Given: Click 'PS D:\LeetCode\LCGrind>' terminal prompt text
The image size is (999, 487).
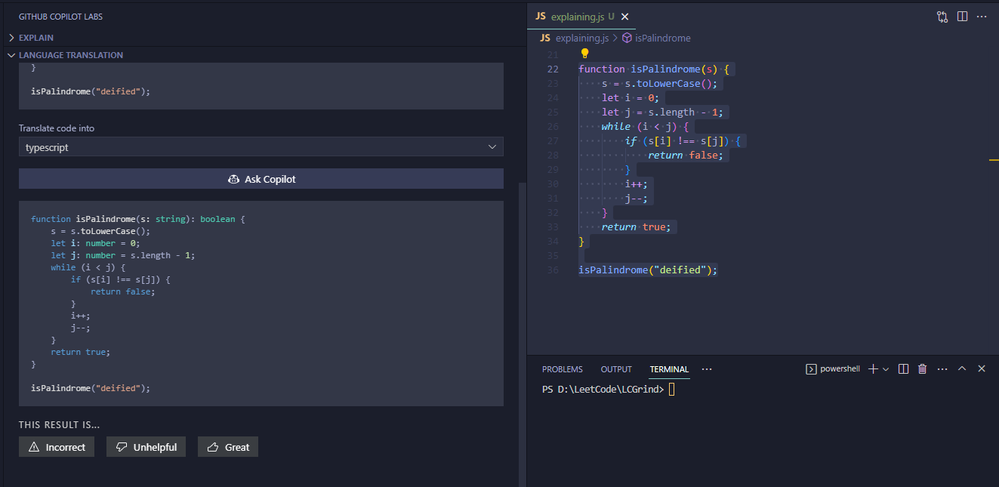Looking at the screenshot, I should tap(603, 389).
